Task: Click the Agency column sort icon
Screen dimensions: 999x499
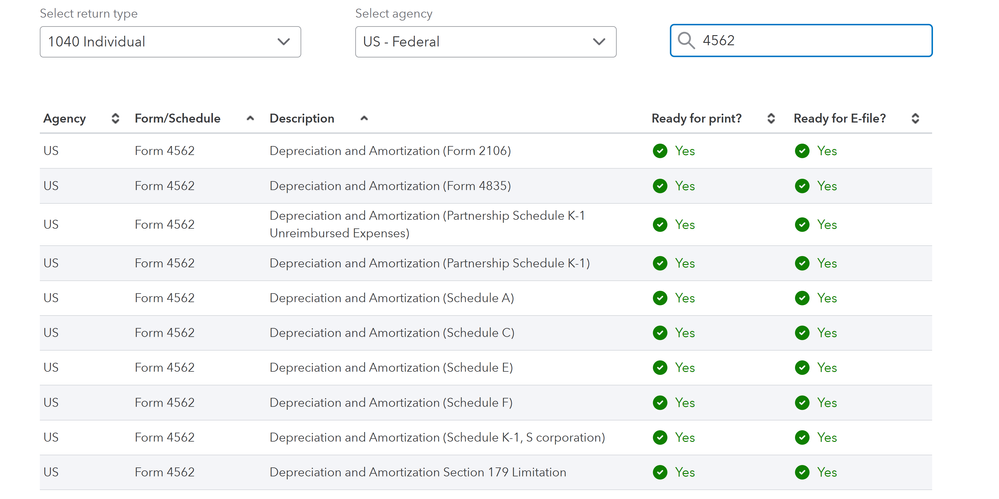Action: point(115,119)
